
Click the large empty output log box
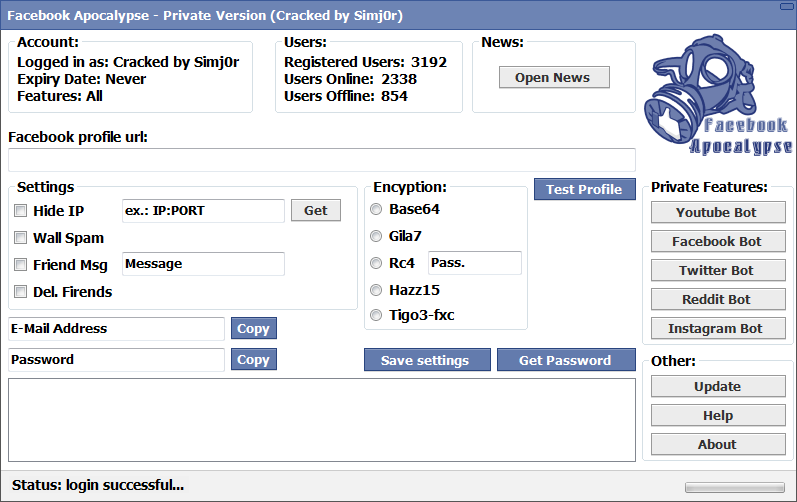point(322,420)
